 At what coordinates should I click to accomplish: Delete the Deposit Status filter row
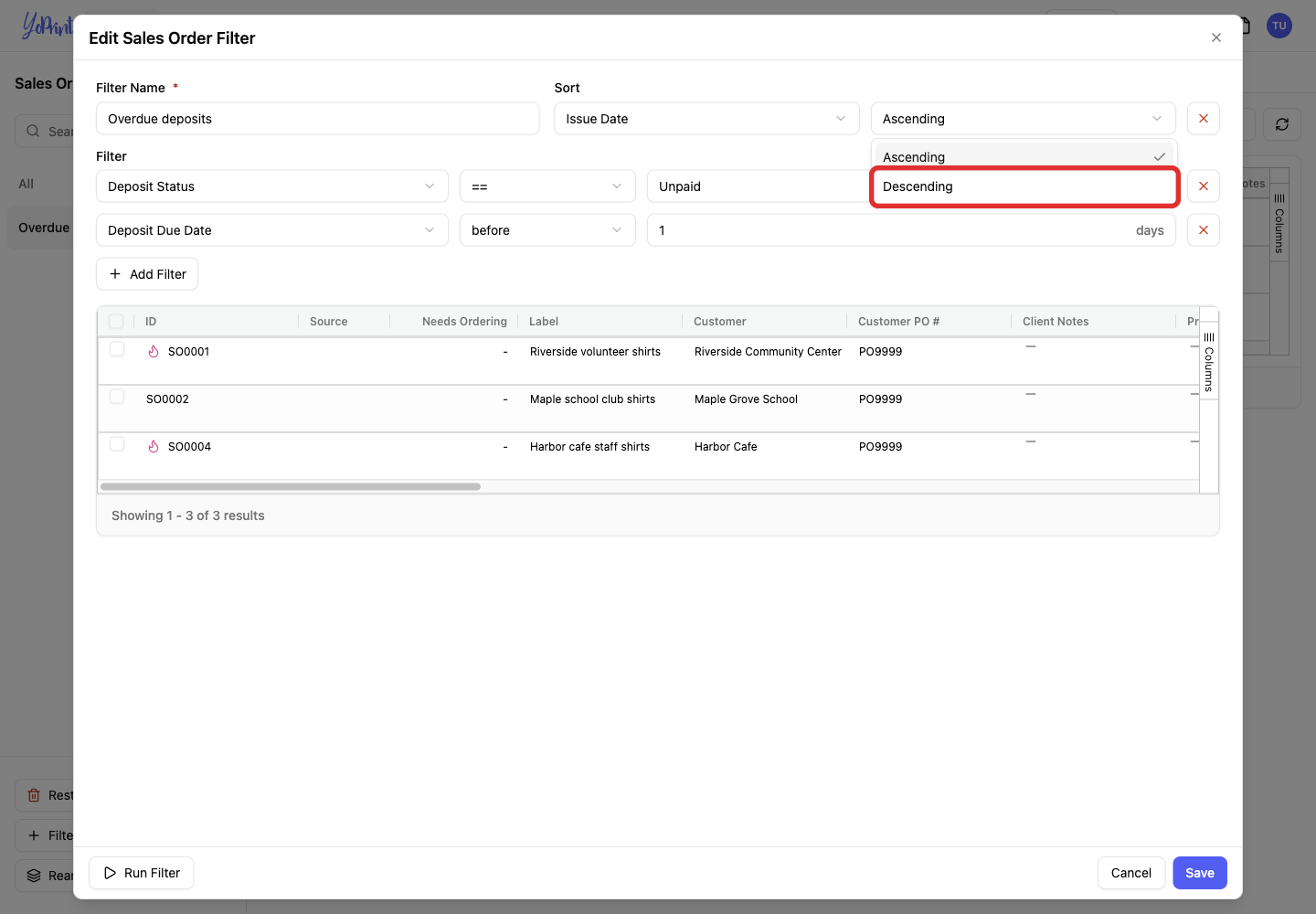coord(1203,186)
